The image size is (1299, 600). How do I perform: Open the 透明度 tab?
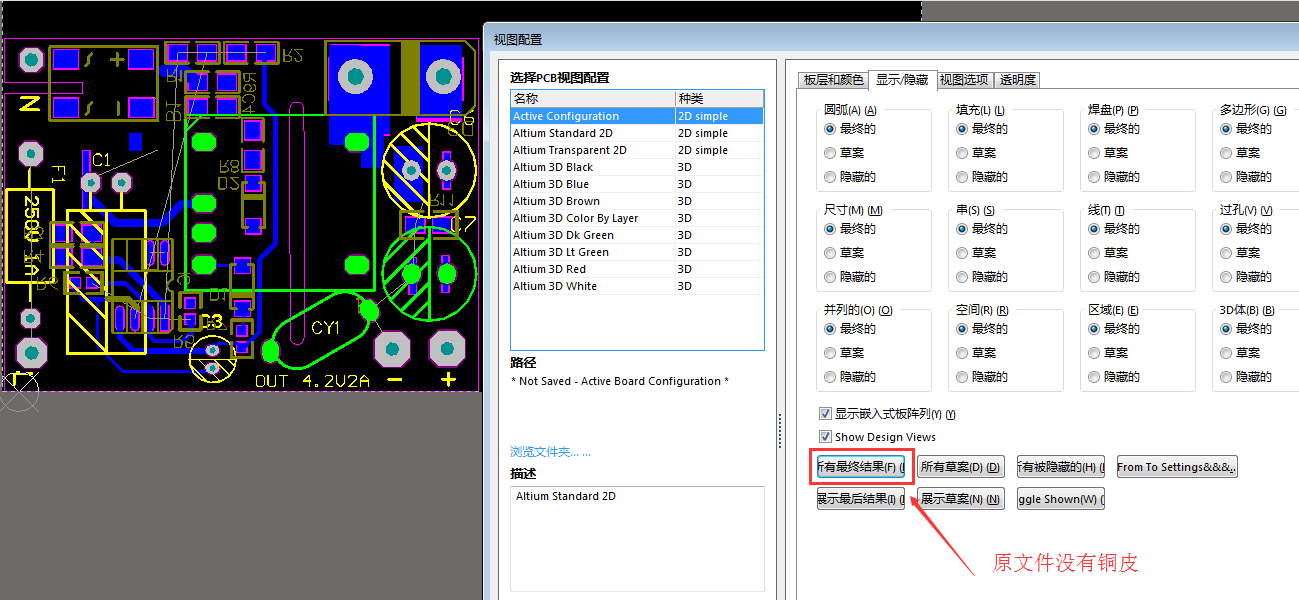[x=1018, y=80]
